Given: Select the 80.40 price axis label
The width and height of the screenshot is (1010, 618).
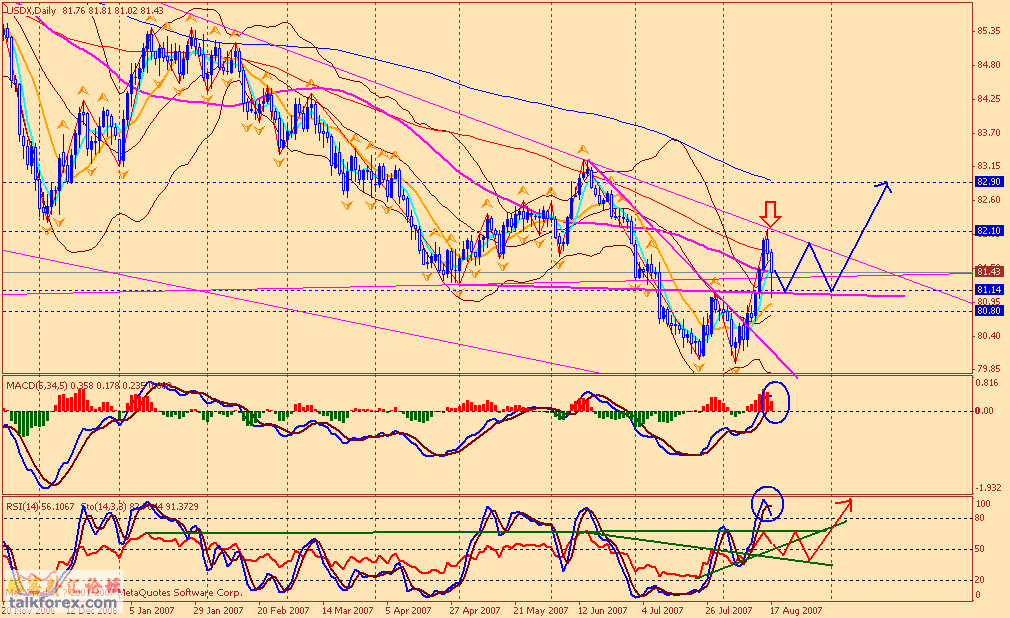Looking at the screenshot, I should point(989,336).
